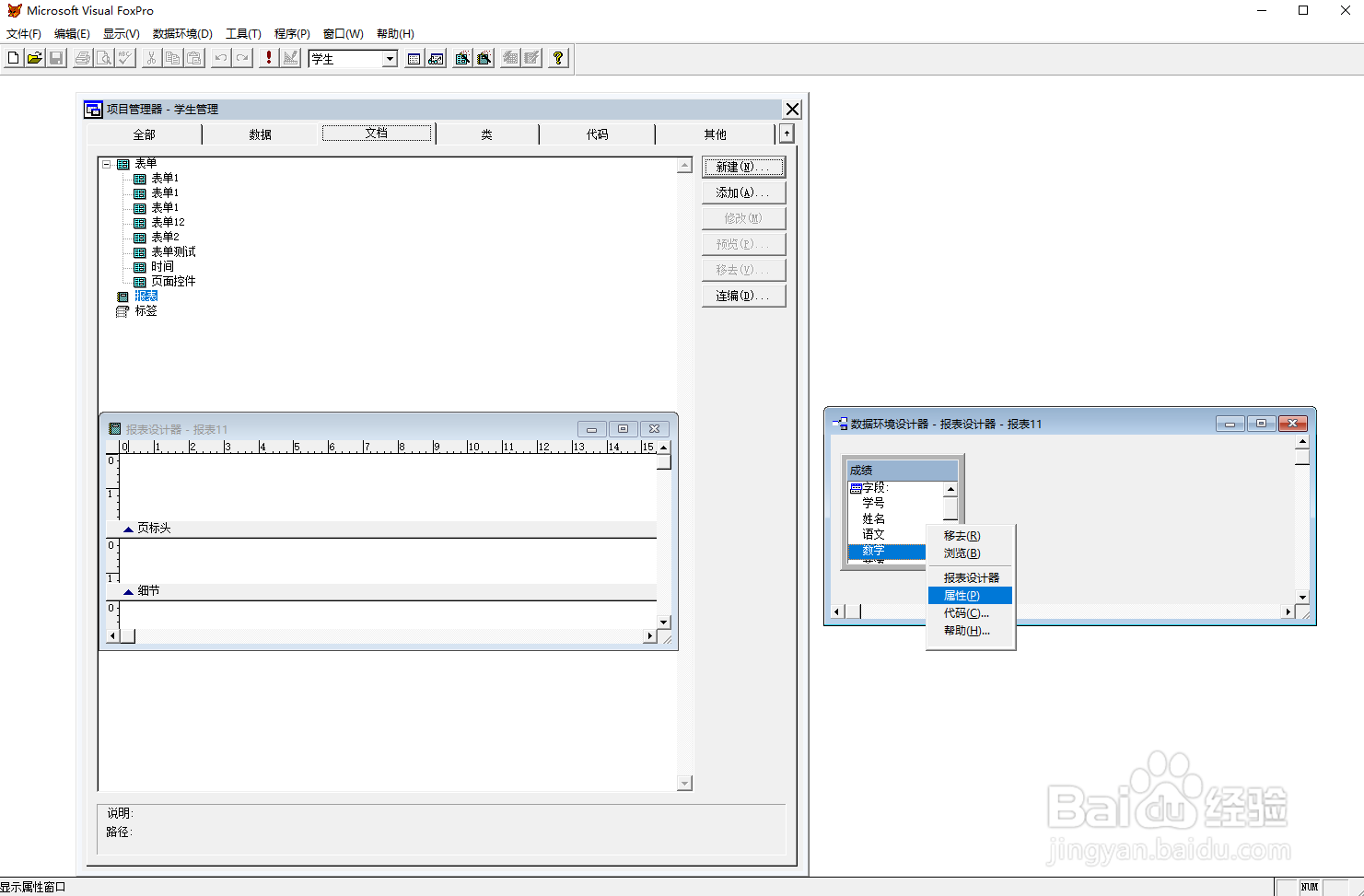Screen dimensions: 1364x896
Task: Select the 学号 field in 成绩 table
Action: 873,503
